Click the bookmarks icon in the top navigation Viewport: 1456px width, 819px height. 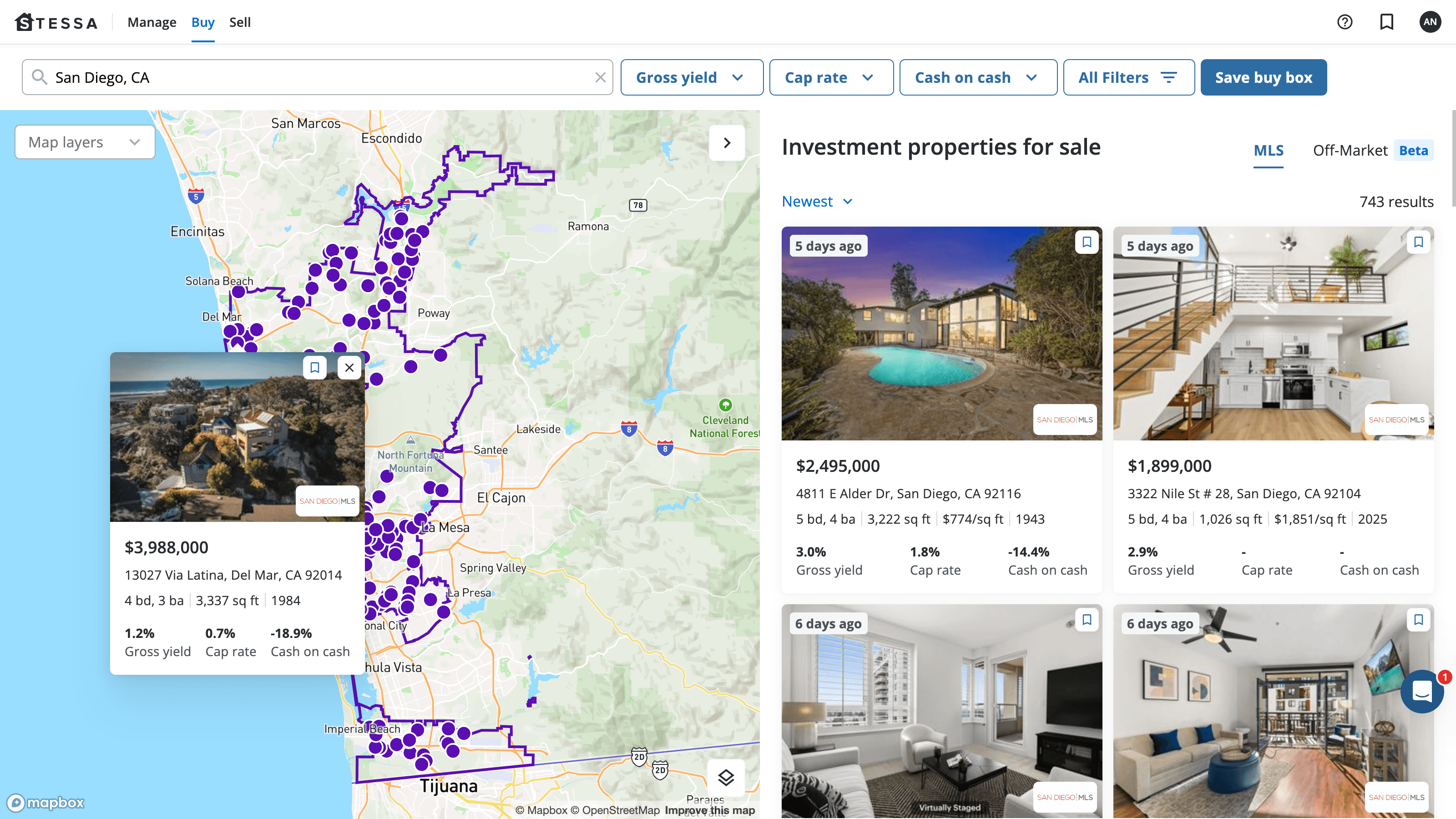point(1387,22)
